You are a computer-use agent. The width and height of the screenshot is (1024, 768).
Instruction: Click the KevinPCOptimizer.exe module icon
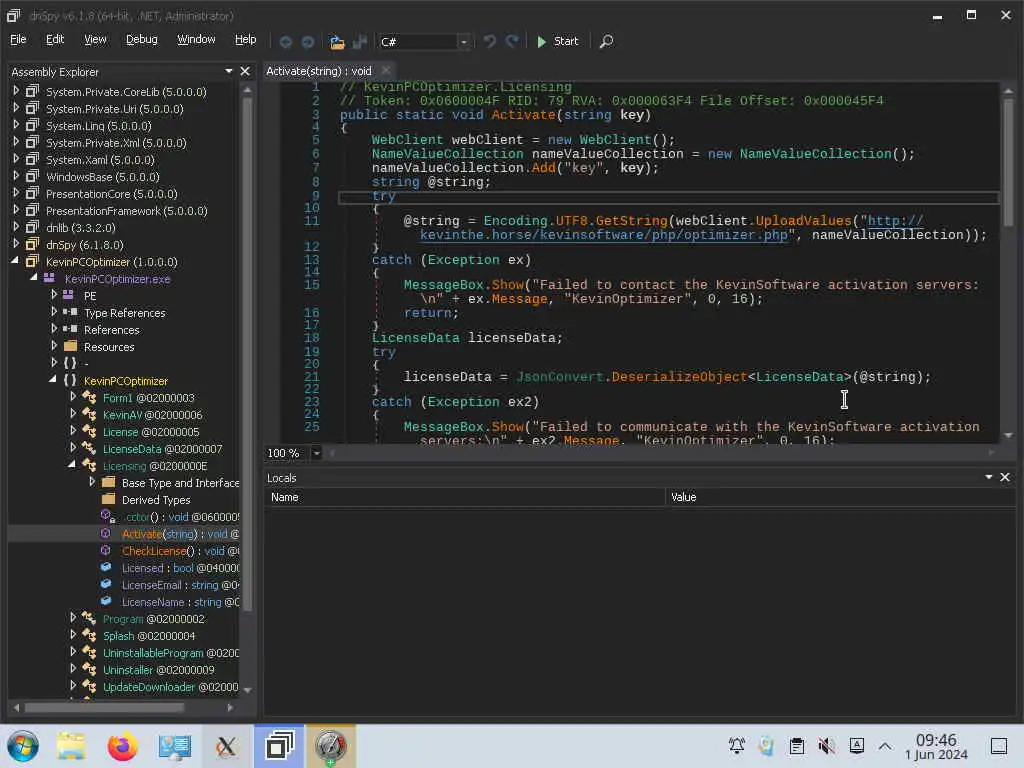(49, 278)
